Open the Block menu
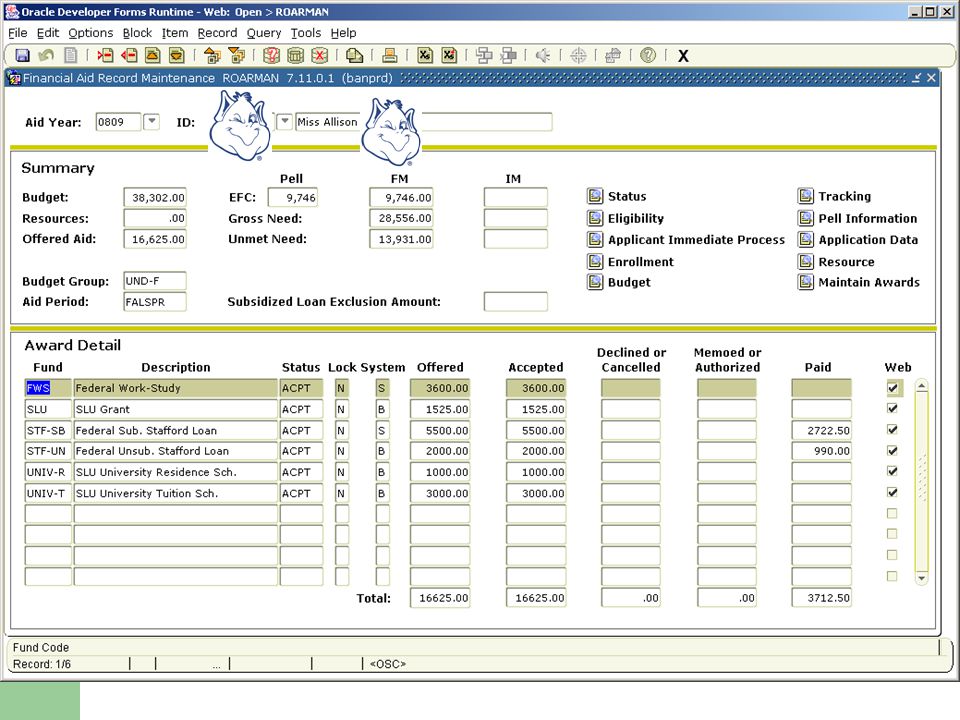Viewport: 960px width, 720px height. tap(137, 33)
